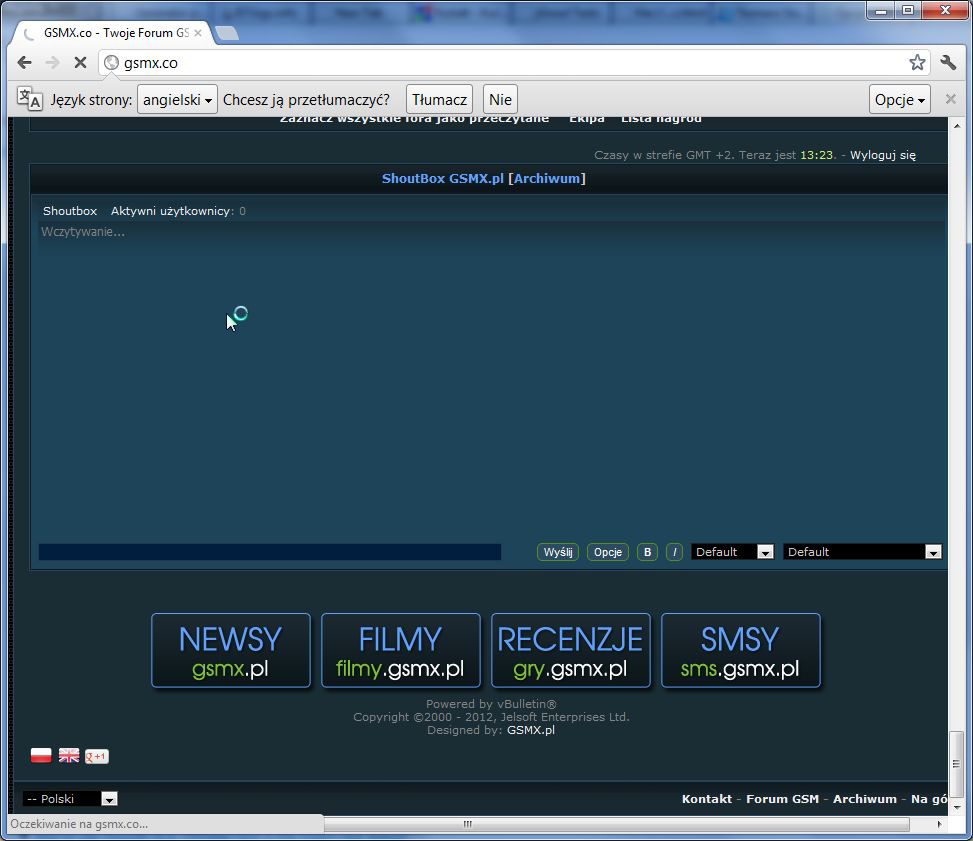Viewport: 973px width, 841px height.
Task: Open a new browser tab
Action: pyautogui.click(x=227, y=34)
